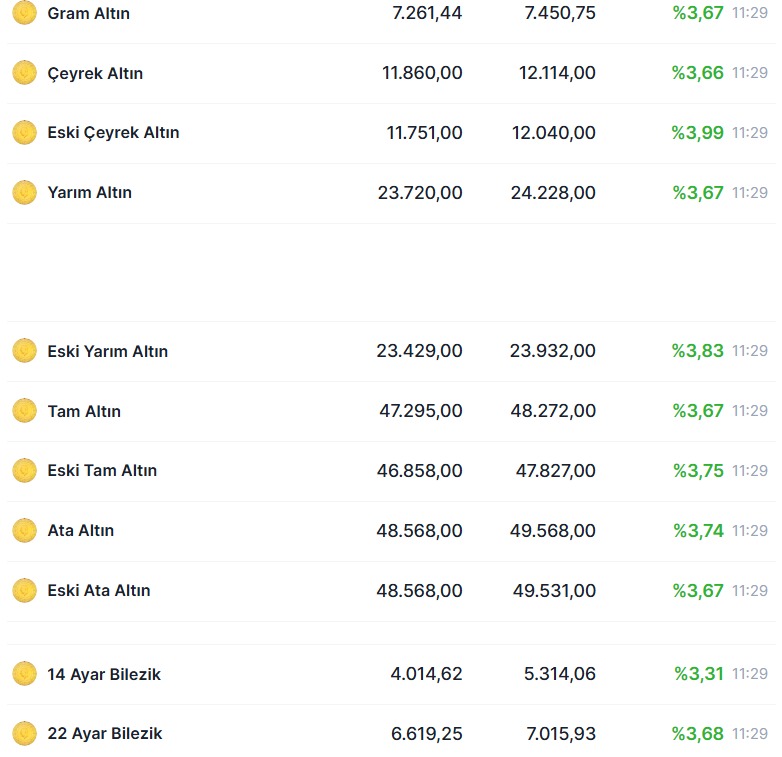This screenshot has height=757, width=782.
Task: Select the Eski Ata Altın name
Action: pos(98,591)
